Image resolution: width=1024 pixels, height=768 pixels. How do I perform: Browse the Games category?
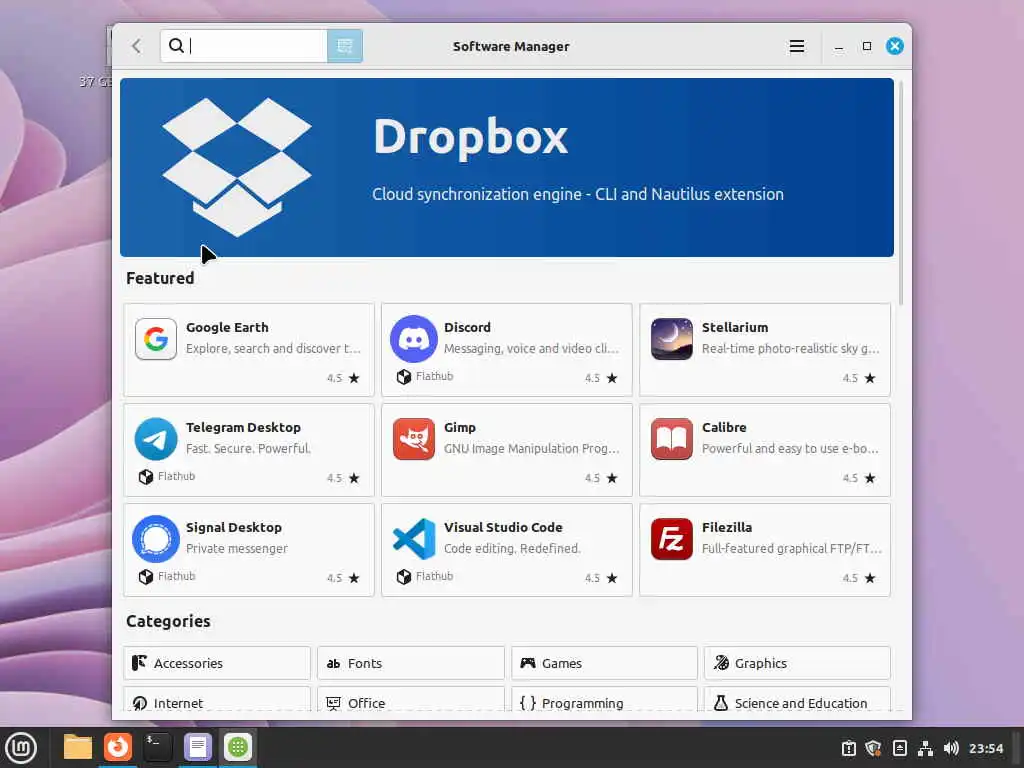604,664
